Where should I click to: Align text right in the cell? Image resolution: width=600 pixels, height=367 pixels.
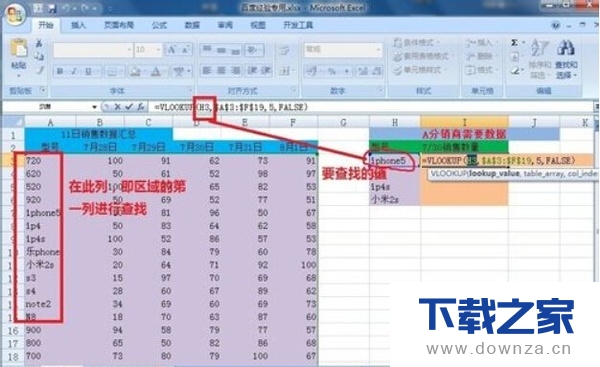click(235, 71)
